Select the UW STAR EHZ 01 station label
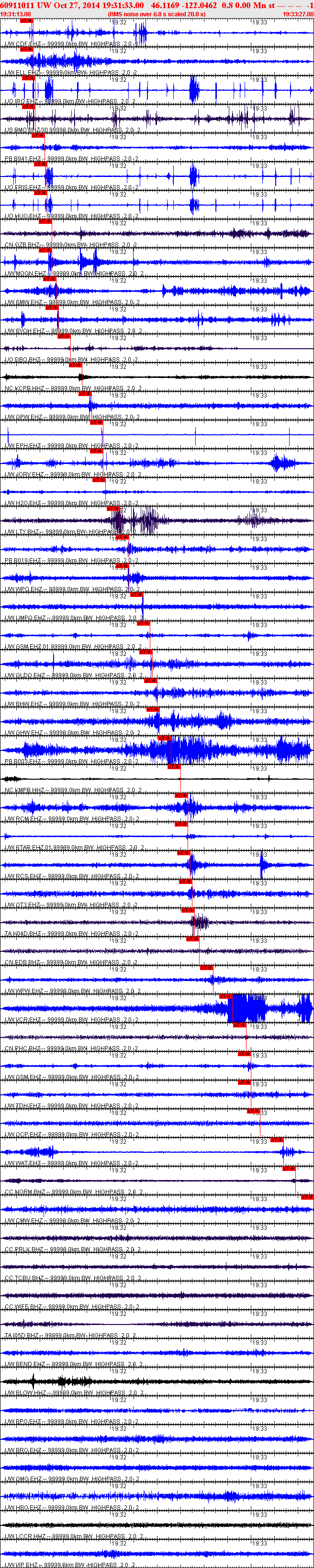The image size is (314, 1568). coord(74,848)
